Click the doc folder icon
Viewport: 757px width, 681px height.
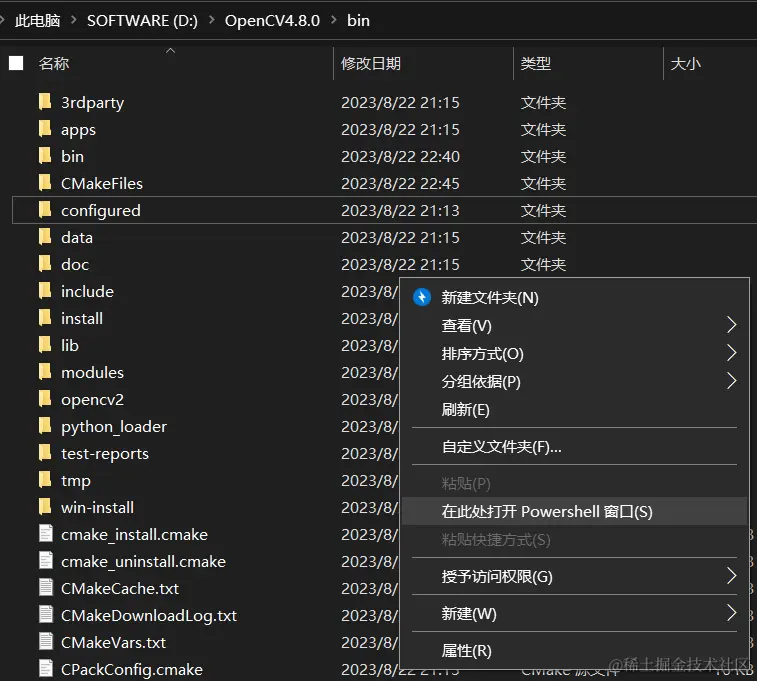45,264
